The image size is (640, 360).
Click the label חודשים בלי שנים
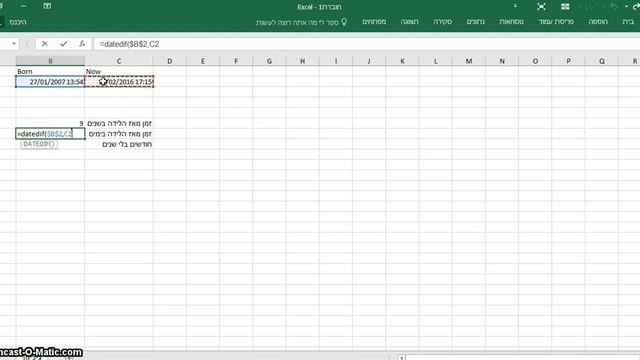click(x=127, y=144)
